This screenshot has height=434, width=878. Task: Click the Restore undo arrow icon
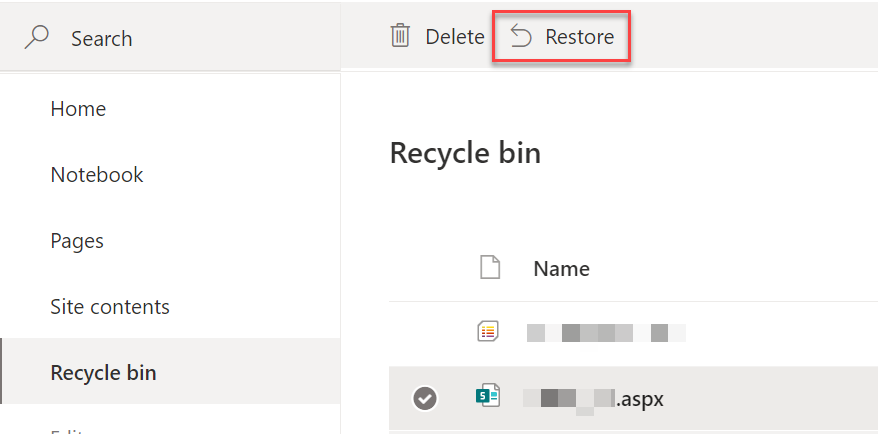coord(521,37)
